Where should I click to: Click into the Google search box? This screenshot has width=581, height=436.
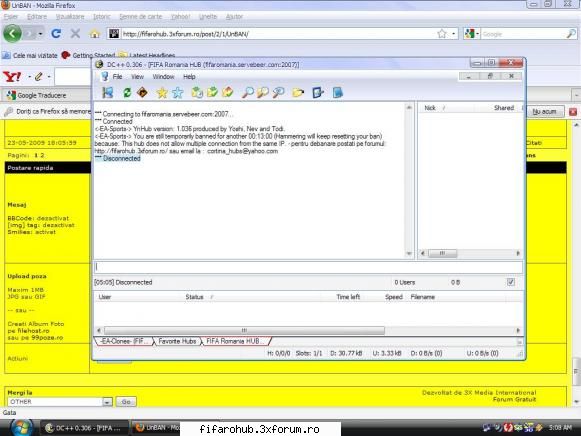click(x=523, y=34)
